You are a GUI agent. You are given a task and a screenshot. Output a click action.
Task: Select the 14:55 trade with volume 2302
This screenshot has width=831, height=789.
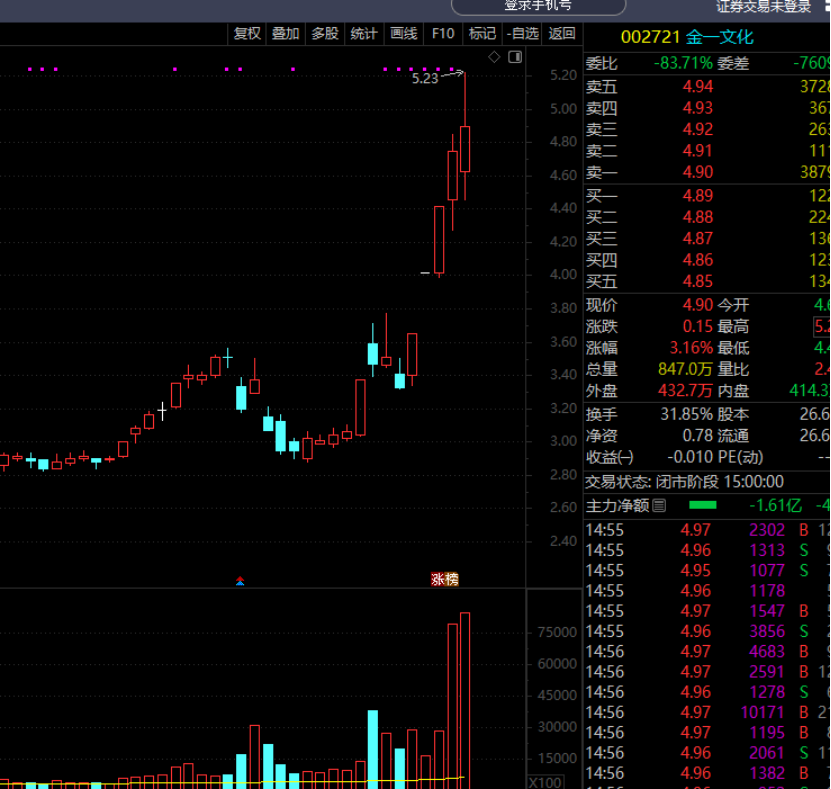708,530
